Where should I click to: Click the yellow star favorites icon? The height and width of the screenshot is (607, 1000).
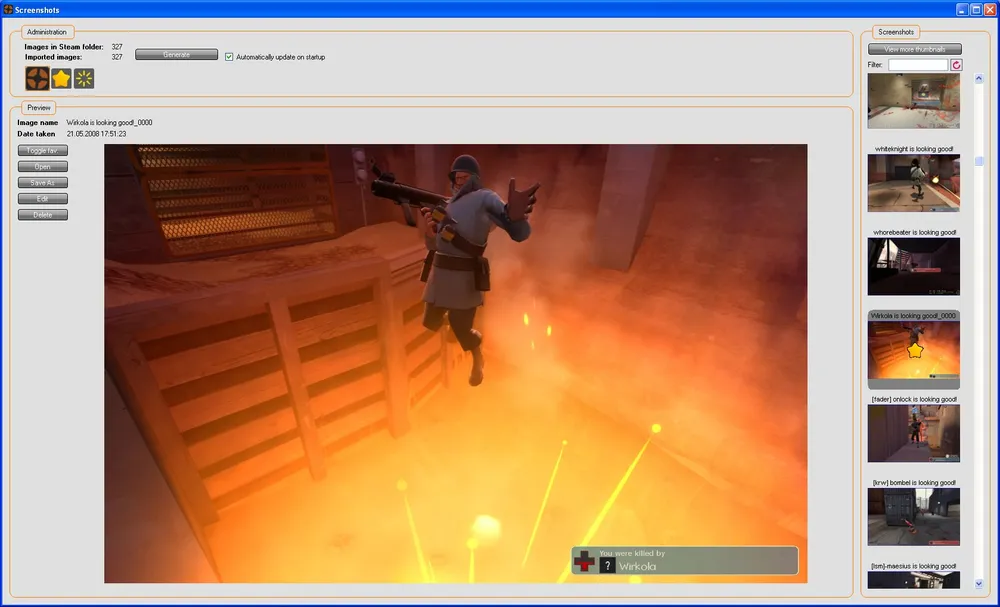[x=61, y=79]
